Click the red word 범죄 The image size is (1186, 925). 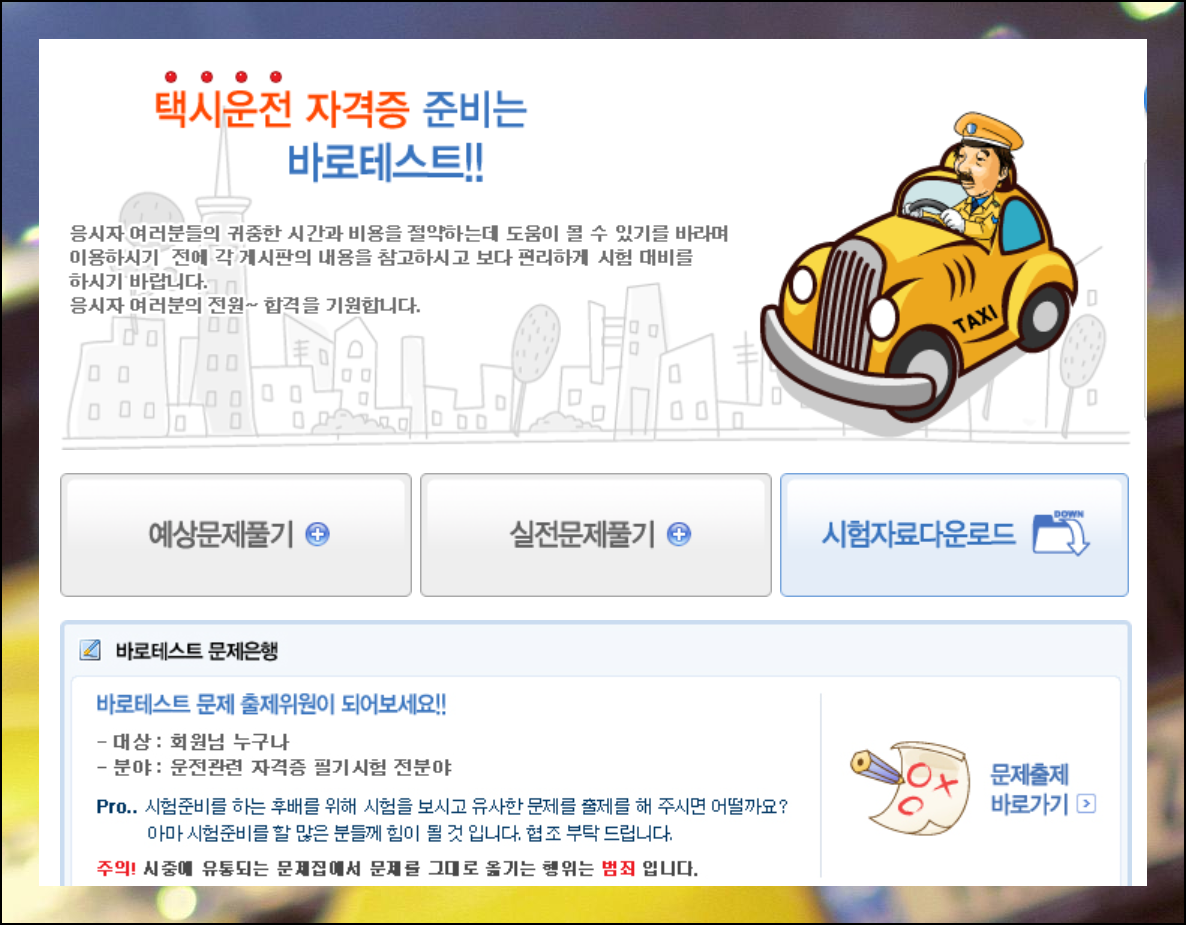coord(618,868)
